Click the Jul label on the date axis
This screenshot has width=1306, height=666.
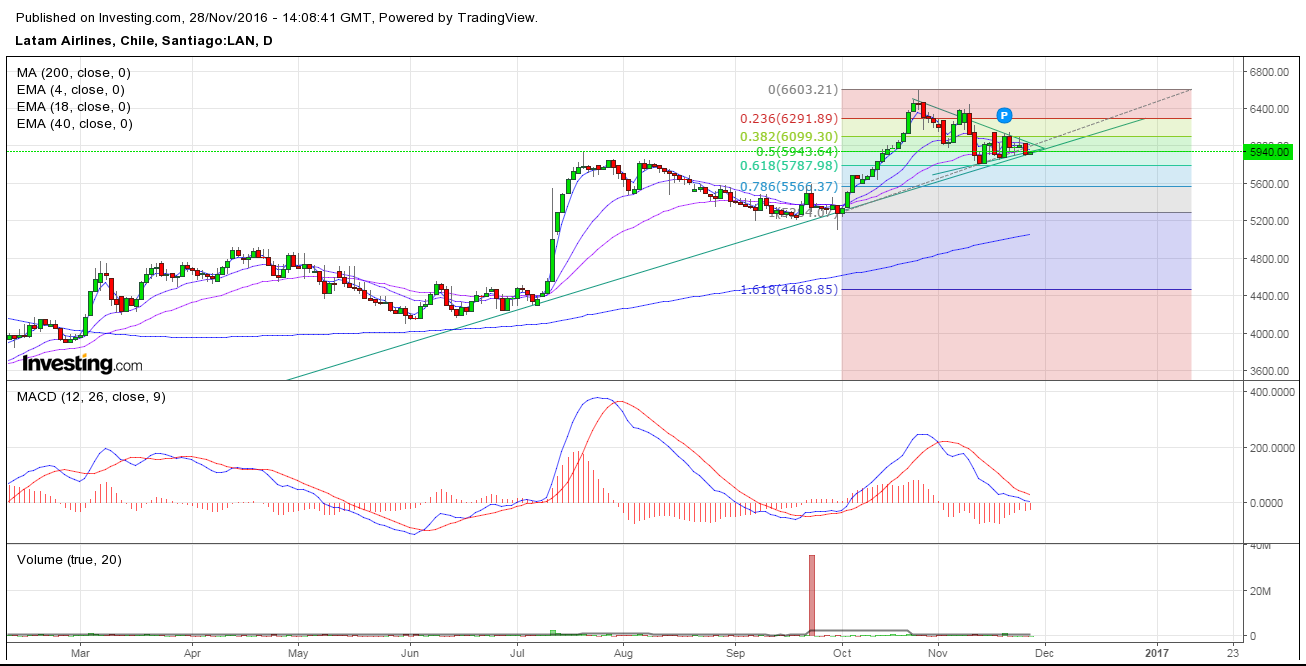(517, 652)
